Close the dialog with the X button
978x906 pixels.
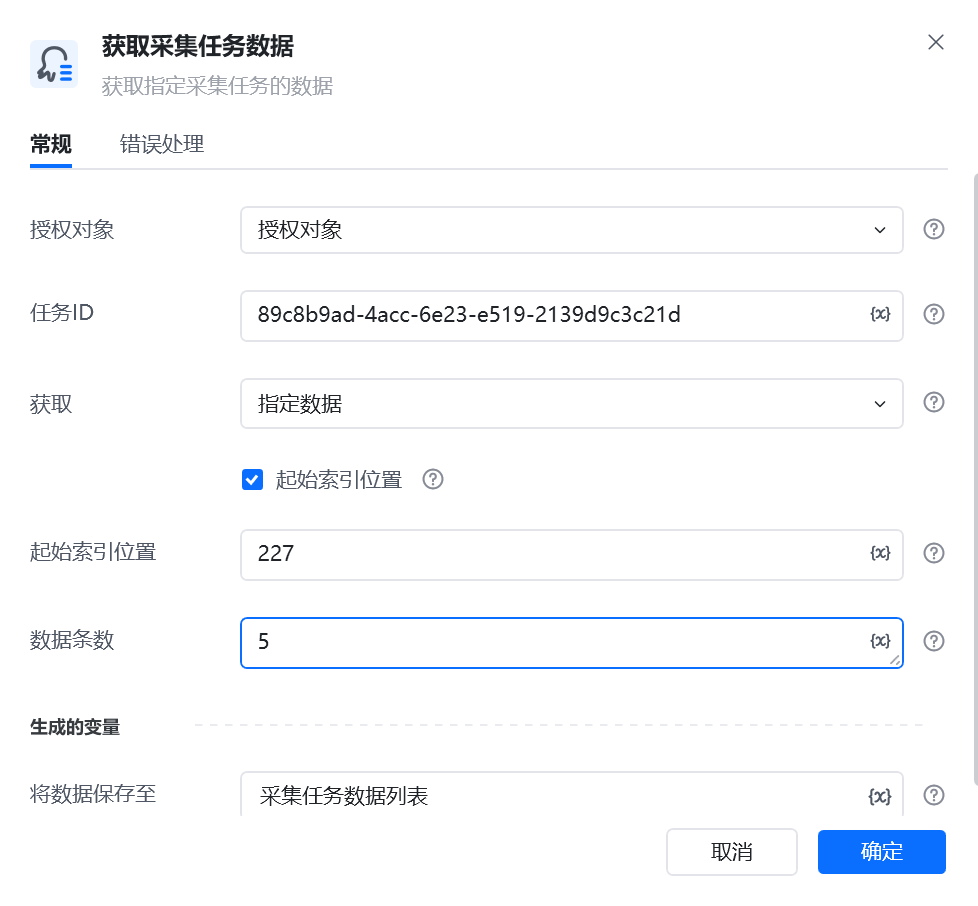(936, 42)
